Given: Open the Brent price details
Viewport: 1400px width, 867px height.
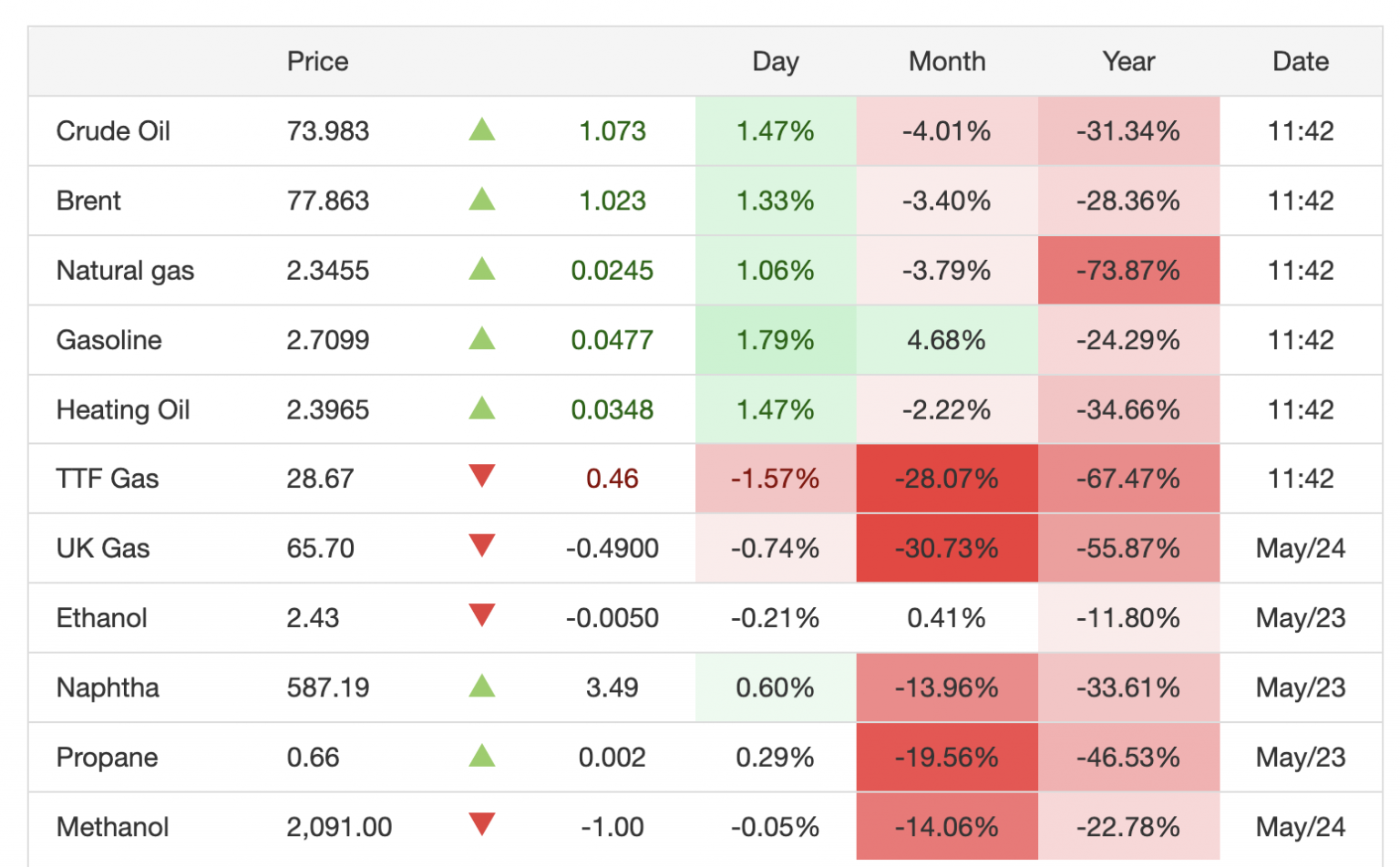Looking at the screenshot, I should point(88,201).
